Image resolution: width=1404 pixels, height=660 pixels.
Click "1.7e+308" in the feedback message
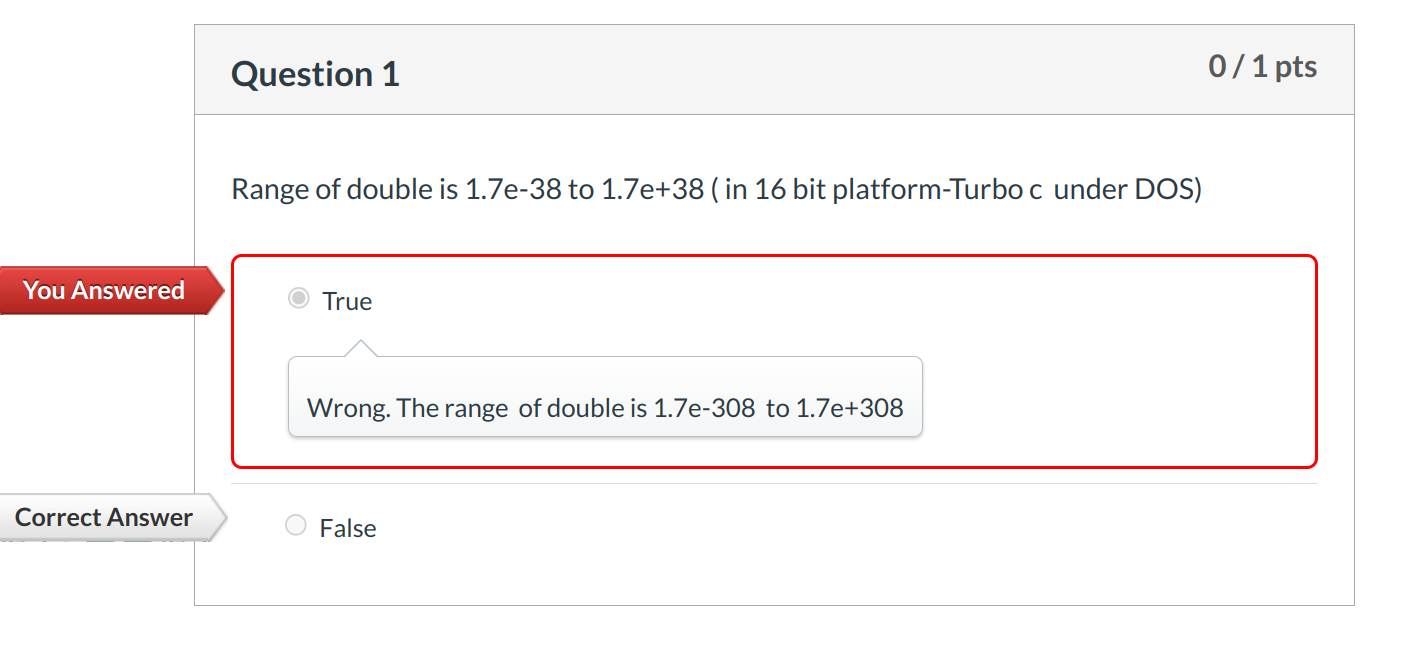(849, 408)
